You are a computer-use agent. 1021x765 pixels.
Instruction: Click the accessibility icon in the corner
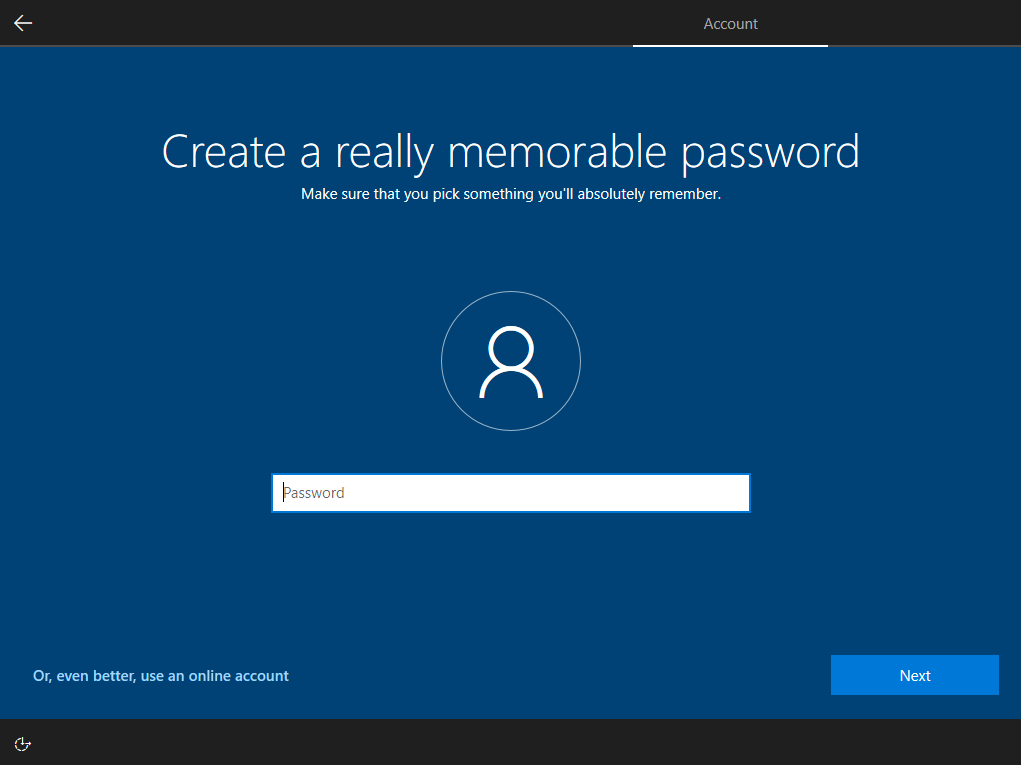(22, 744)
